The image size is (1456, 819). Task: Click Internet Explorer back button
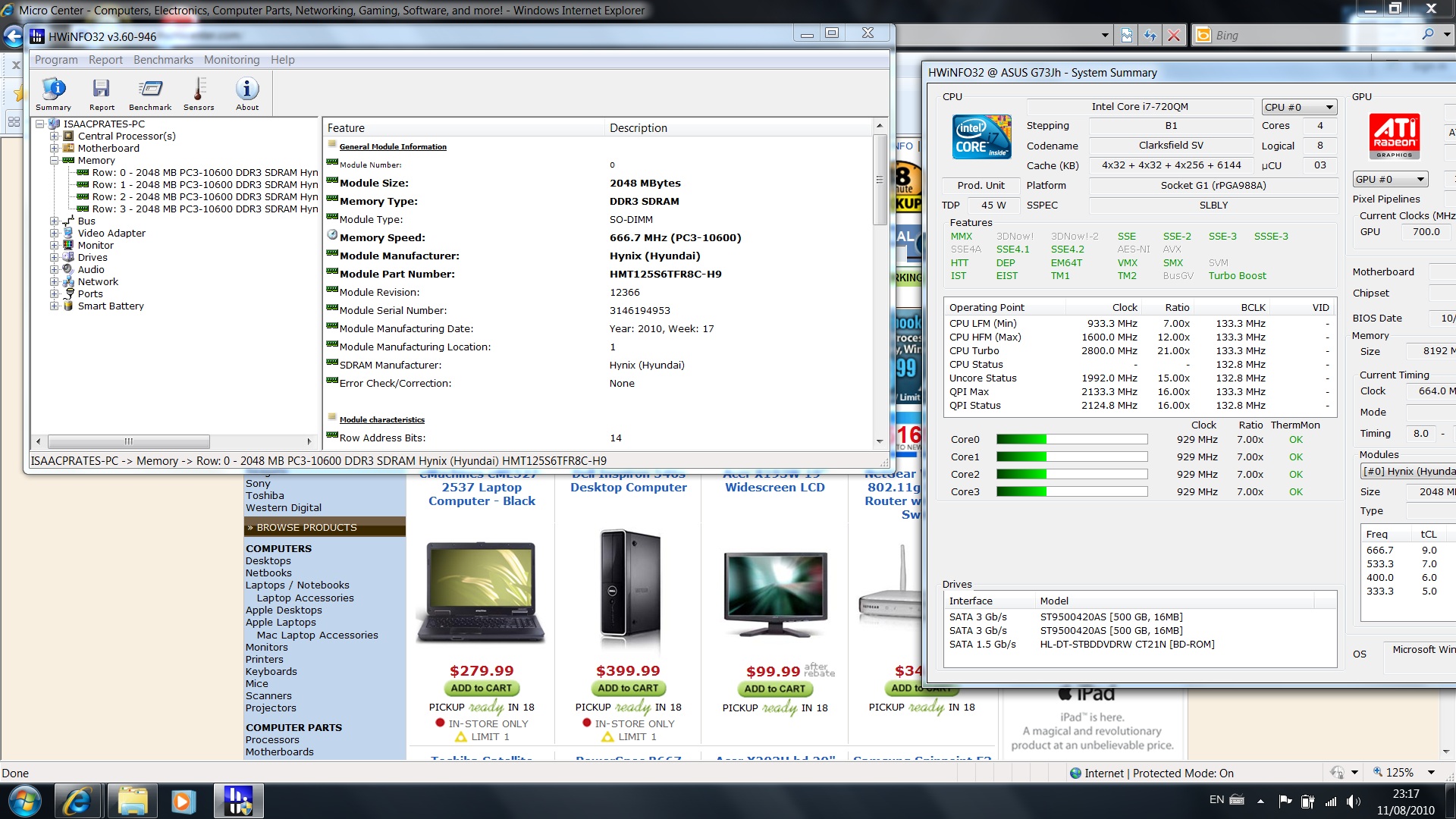pos(13,36)
